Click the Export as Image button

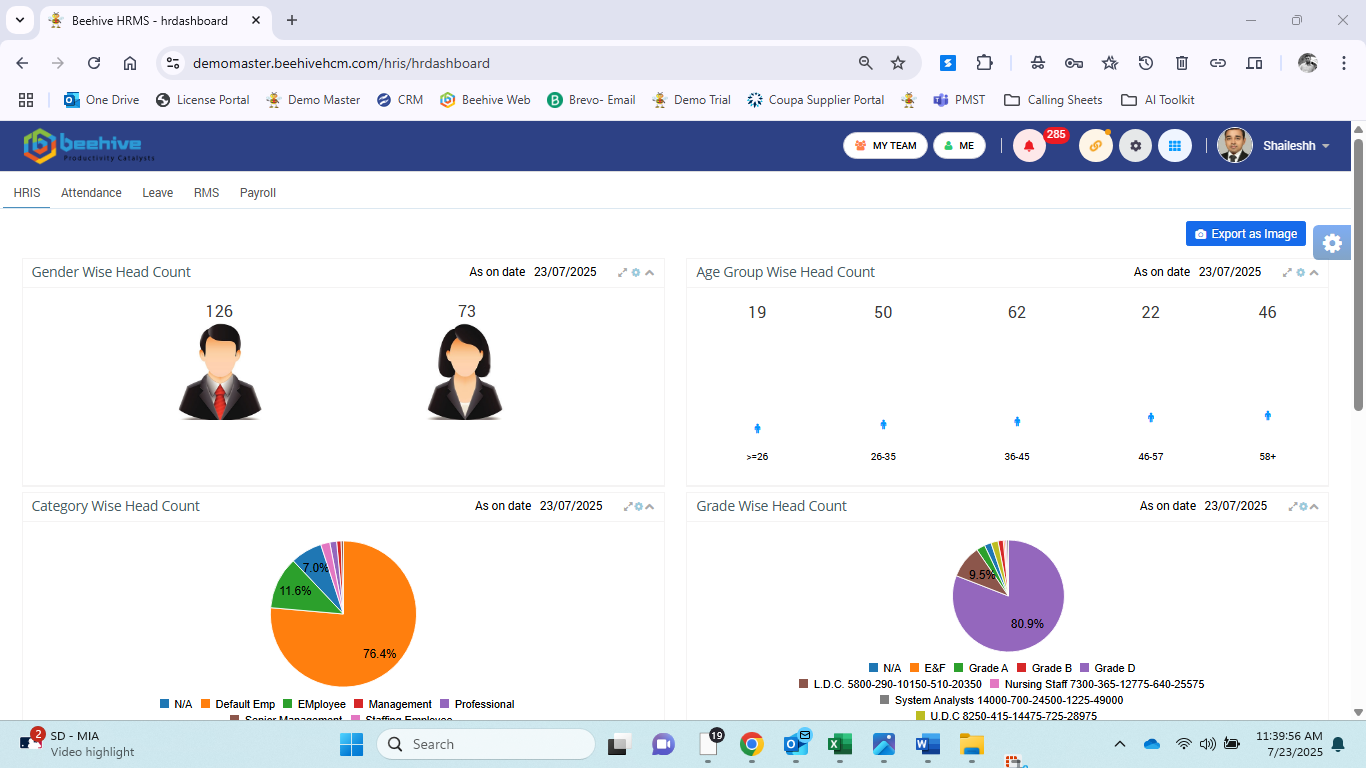pos(1245,233)
